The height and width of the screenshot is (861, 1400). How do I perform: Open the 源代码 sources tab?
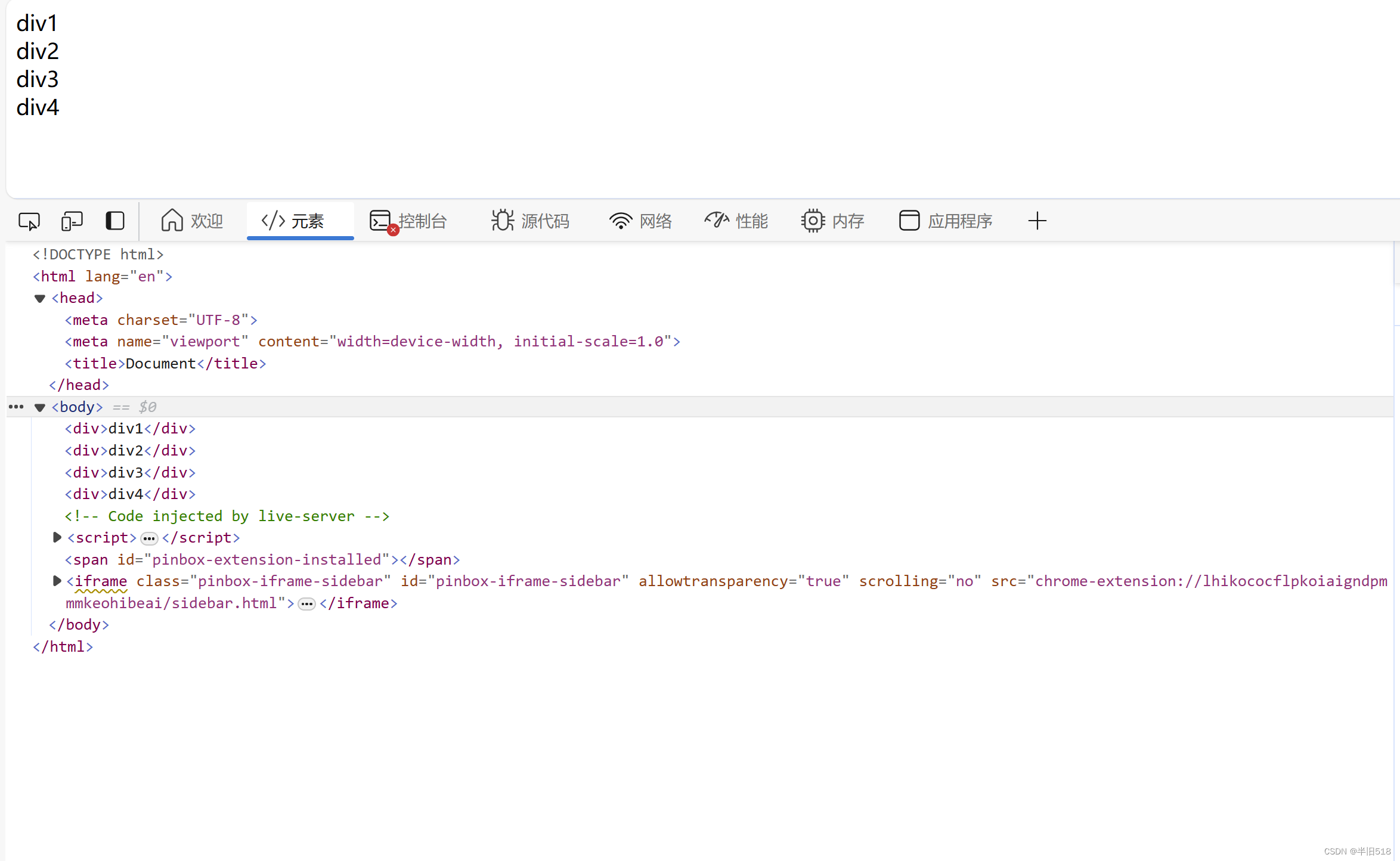(x=530, y=221)
